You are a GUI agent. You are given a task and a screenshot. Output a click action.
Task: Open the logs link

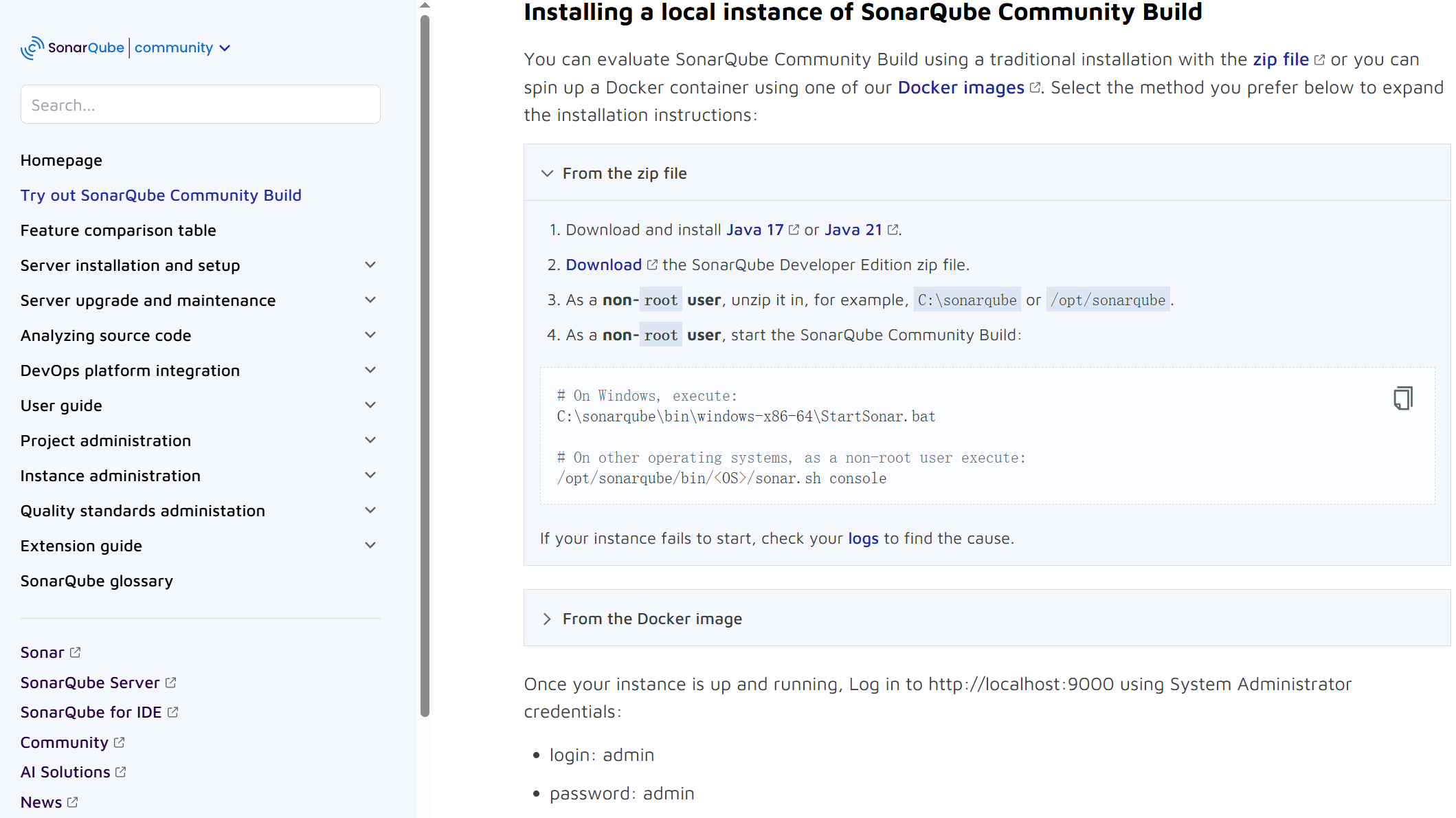pyautogui.click(x=863, y=538)
